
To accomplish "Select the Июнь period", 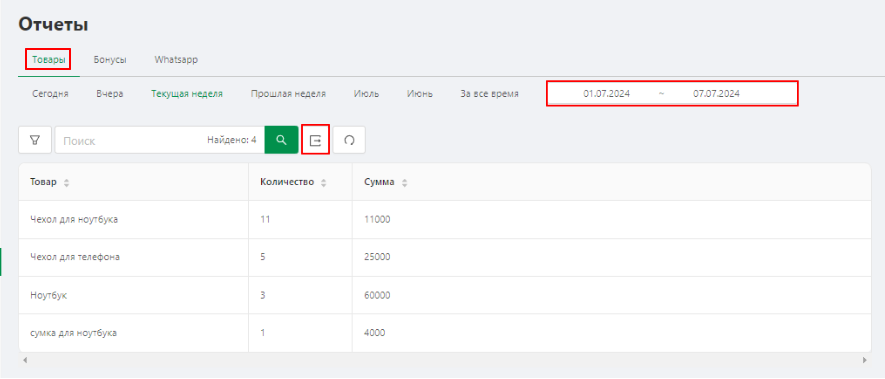I will pyautogui.click(x=420, y=94).
